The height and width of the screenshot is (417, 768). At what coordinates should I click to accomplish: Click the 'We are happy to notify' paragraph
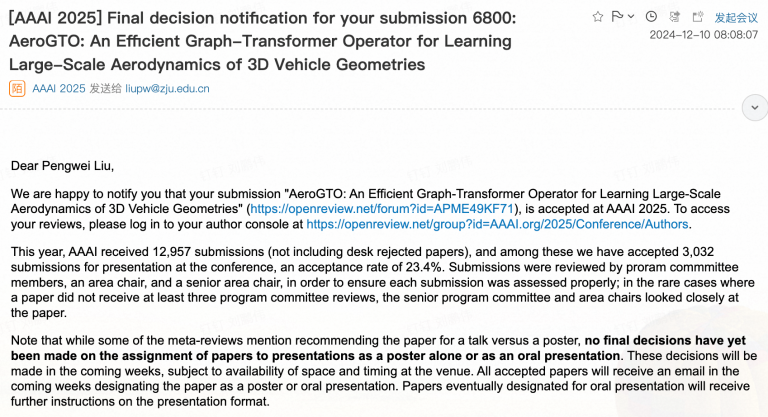point(370,209)
